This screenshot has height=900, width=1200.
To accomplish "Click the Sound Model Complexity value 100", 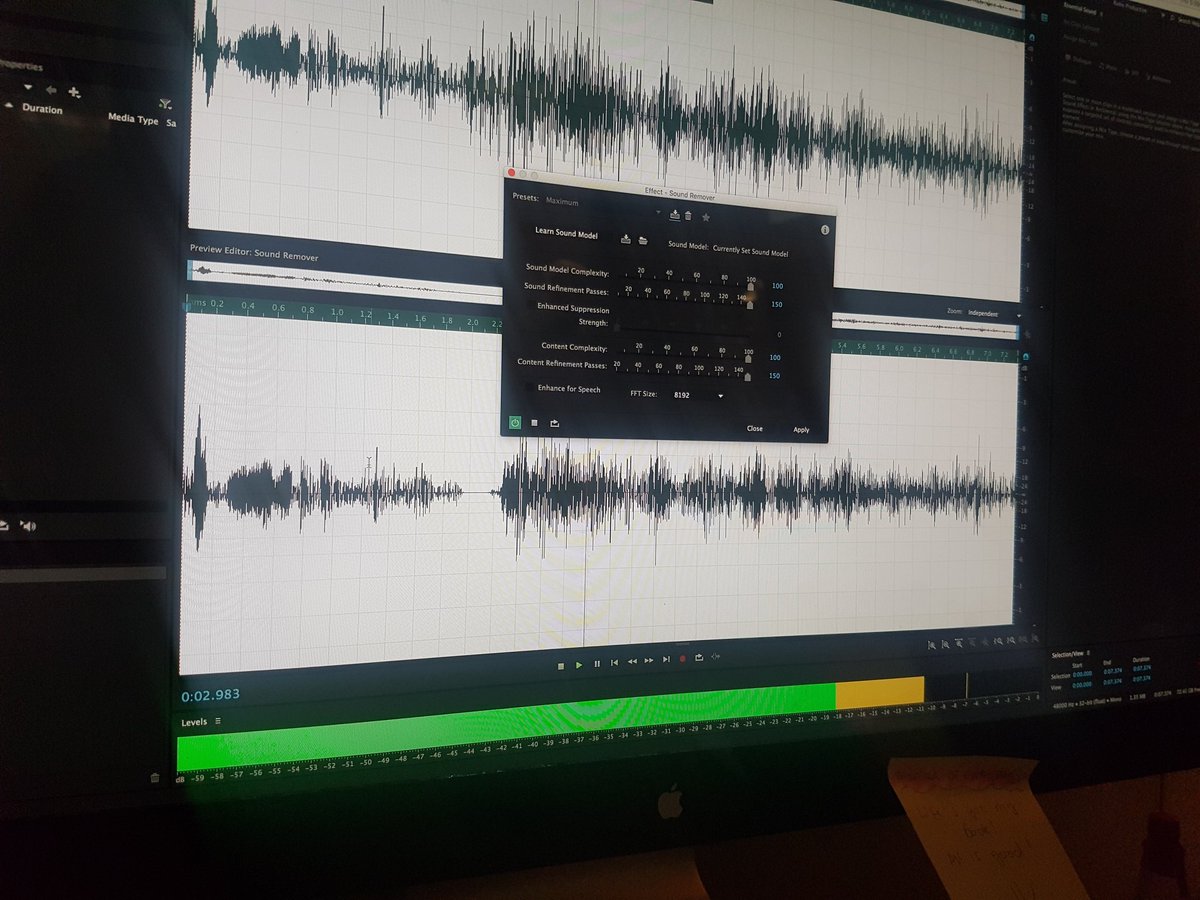I will 776,286.
